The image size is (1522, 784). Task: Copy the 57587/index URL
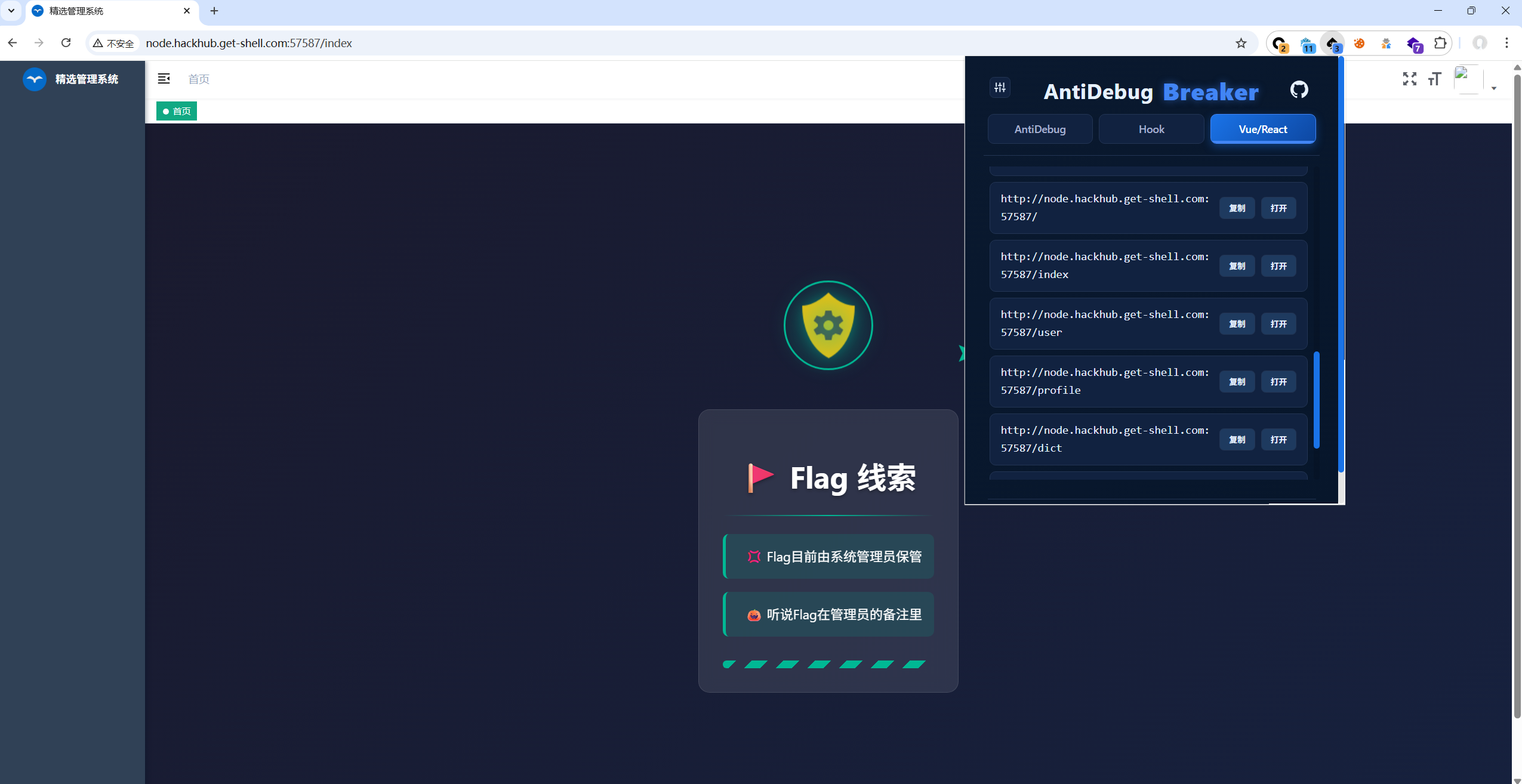[x=1237, y=266]
